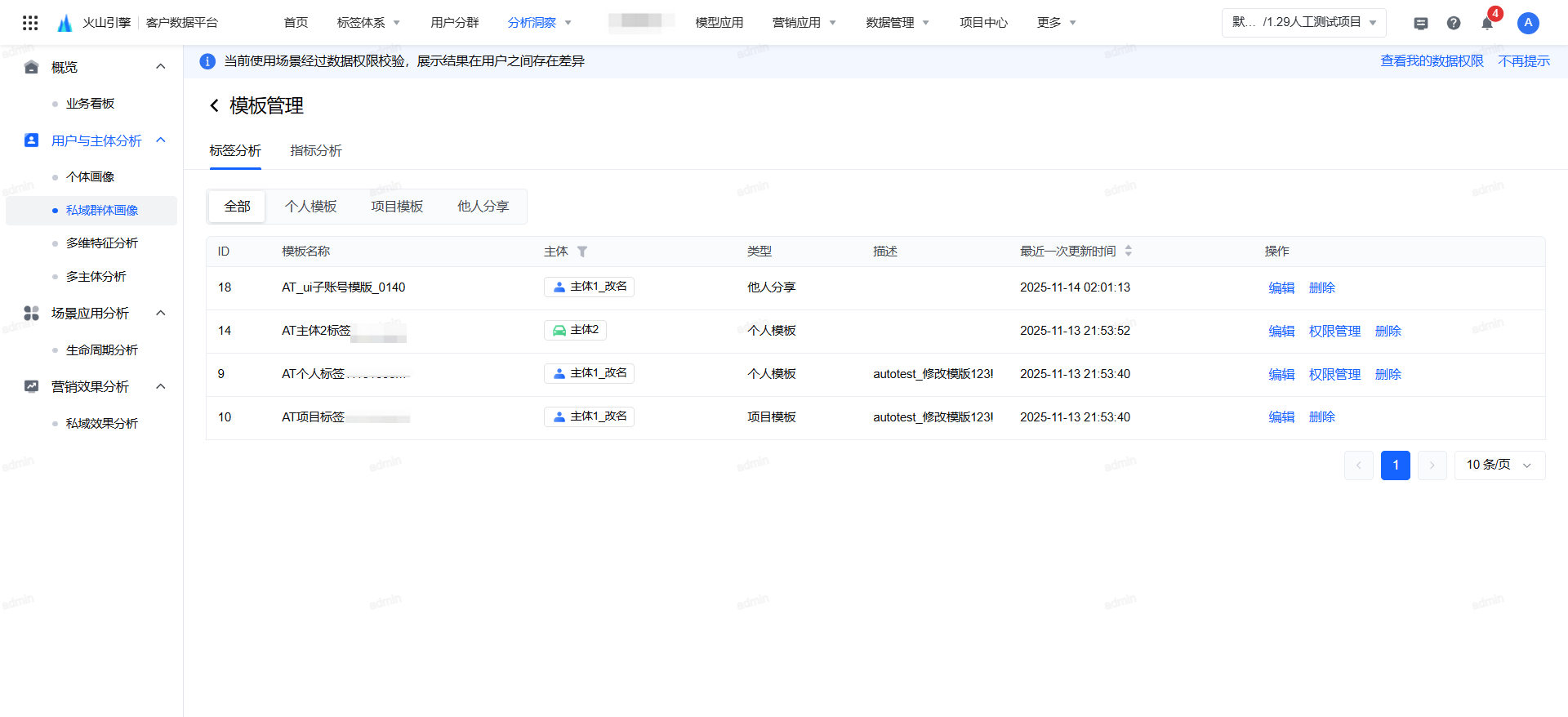
Task: Select the 个人模板 filter tab
Action: [310, 207]
